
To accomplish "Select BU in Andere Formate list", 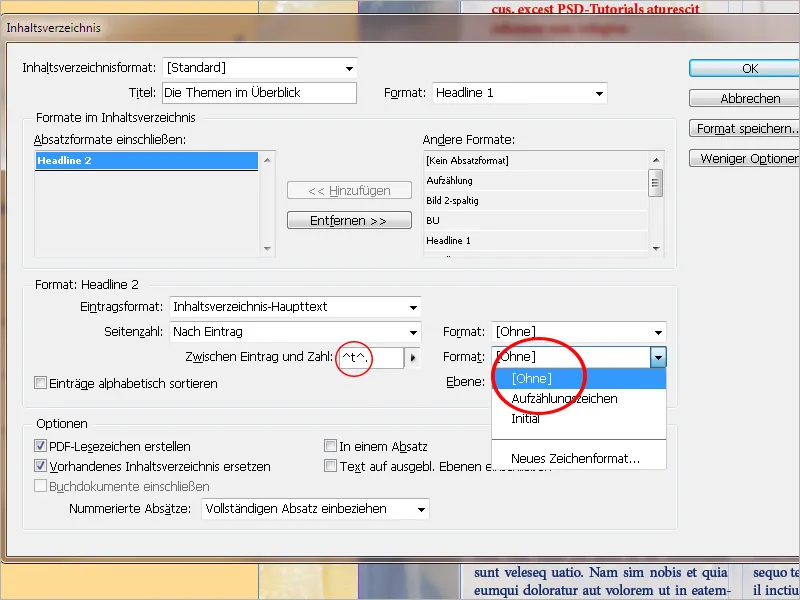I will point(536,220).
